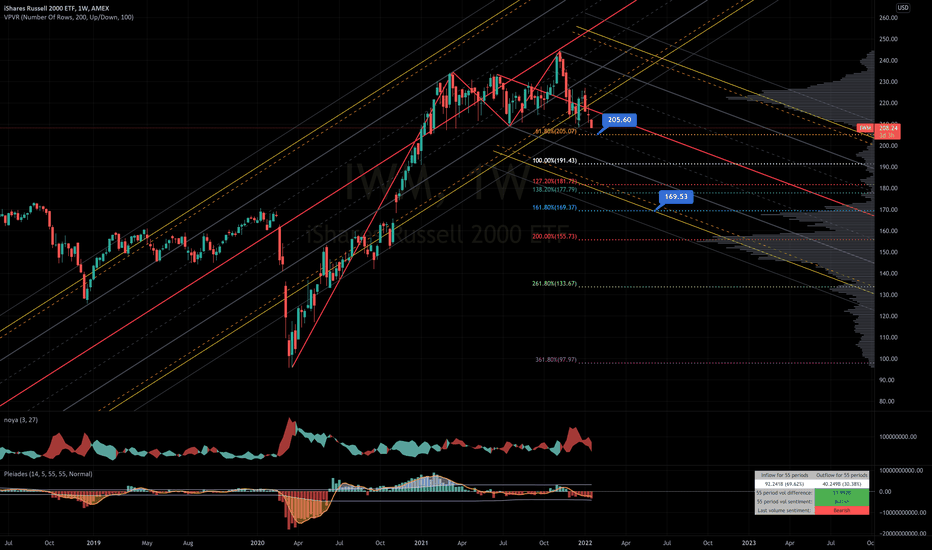Image resolution: width=932 pixels, height=550 pixels.
Task: Click the 'Last volume sentiment' row label
Action: tap(785, 511)
